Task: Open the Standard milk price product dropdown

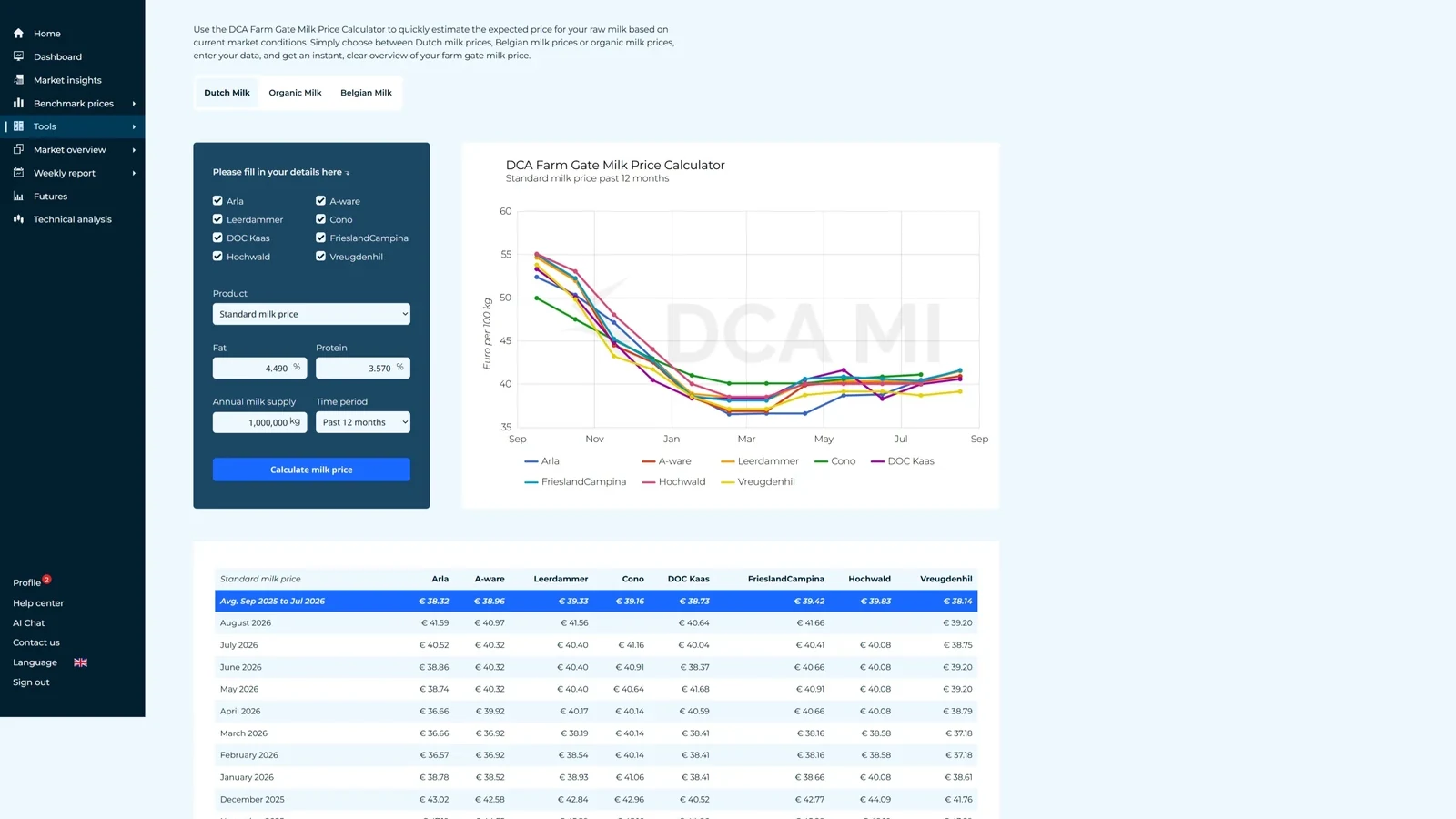Action: [311, 314]
